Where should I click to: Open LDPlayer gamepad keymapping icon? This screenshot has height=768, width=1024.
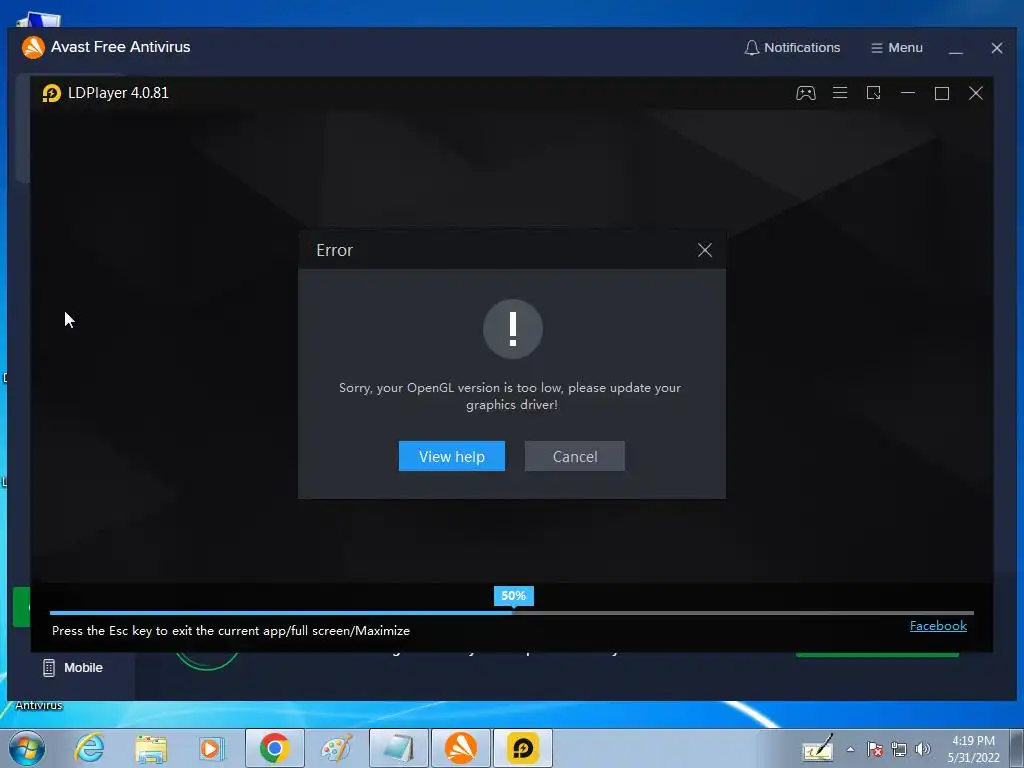coord(806,93)
